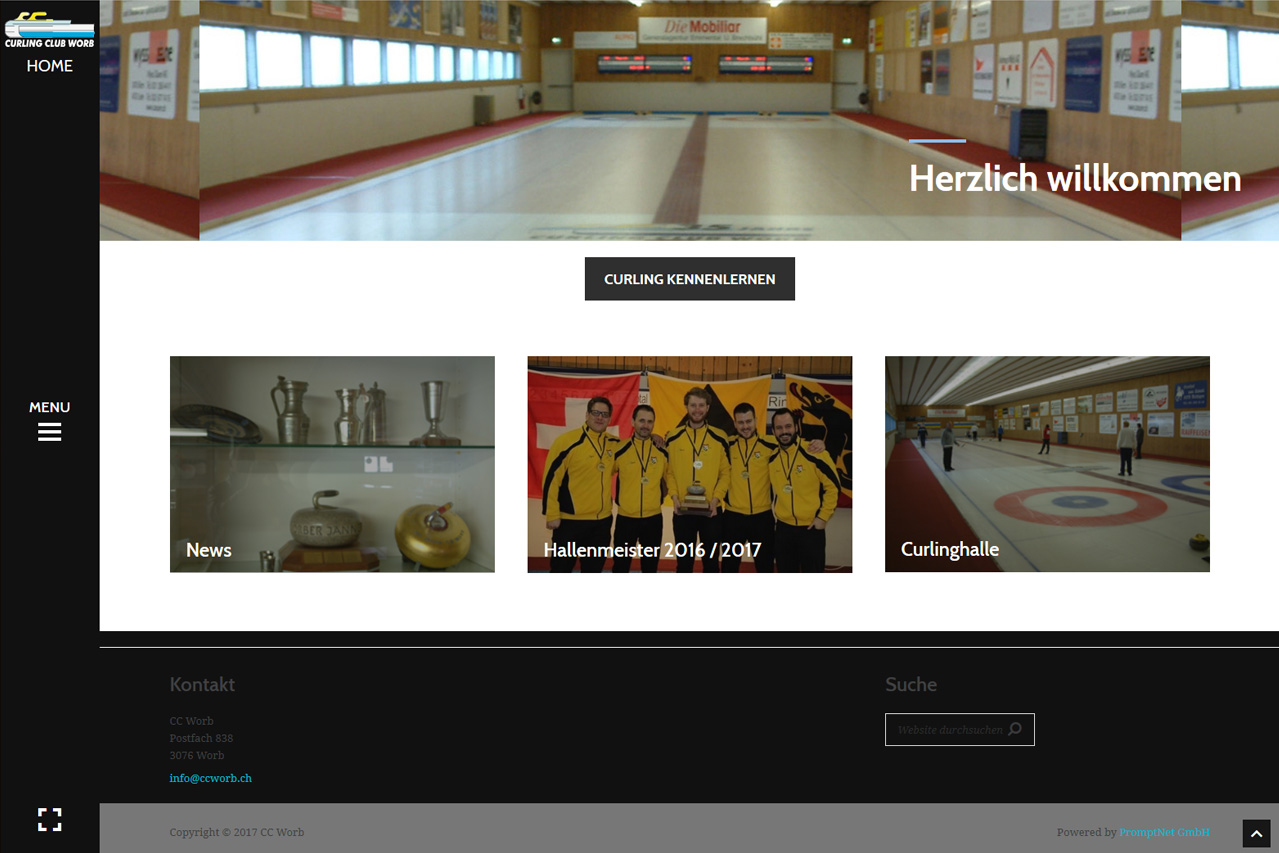This screenshot has height=853, width=1279.
Task: Click the scroll-to-top arrow icon
Action: 1256,833
